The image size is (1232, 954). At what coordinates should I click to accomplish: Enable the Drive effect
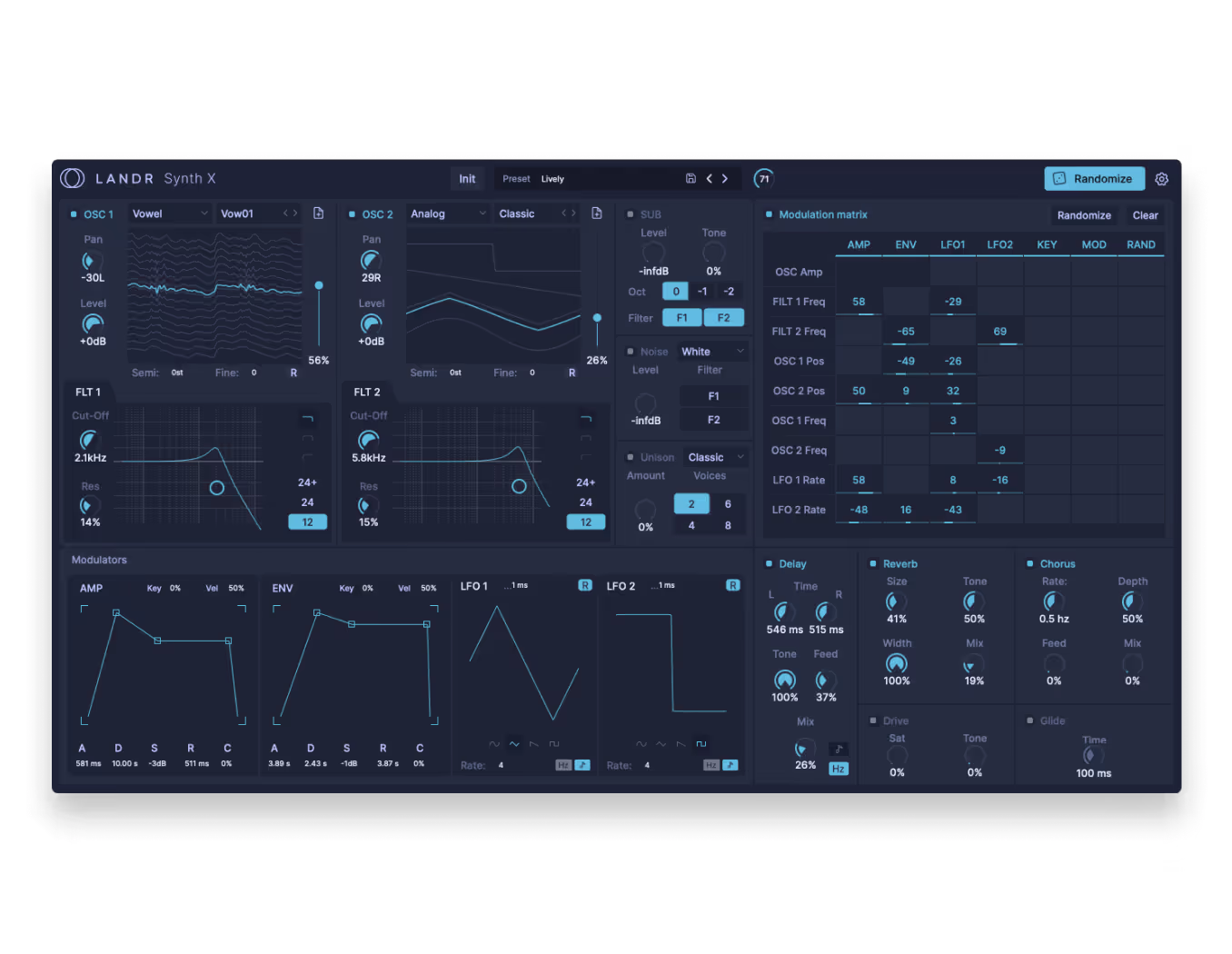[x=873, y=720]
